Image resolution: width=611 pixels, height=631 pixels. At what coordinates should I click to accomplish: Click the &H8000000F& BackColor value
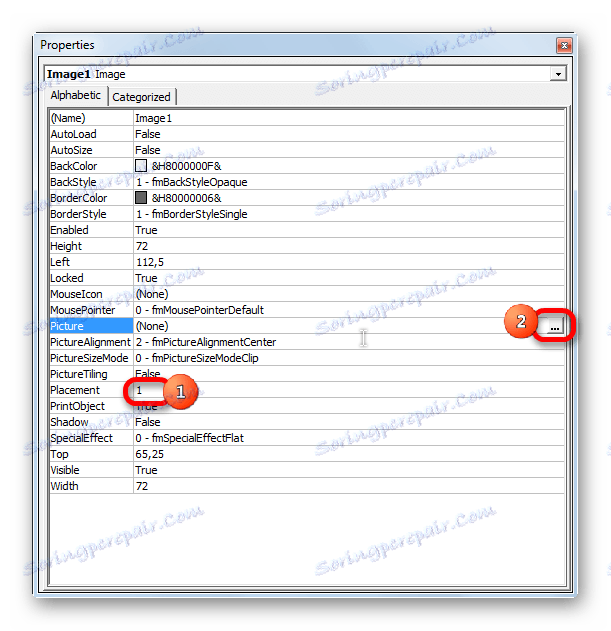pos(186,166)
